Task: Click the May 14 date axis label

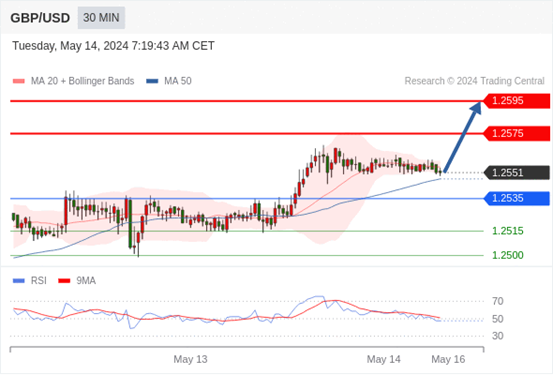Action: (384, 359)
